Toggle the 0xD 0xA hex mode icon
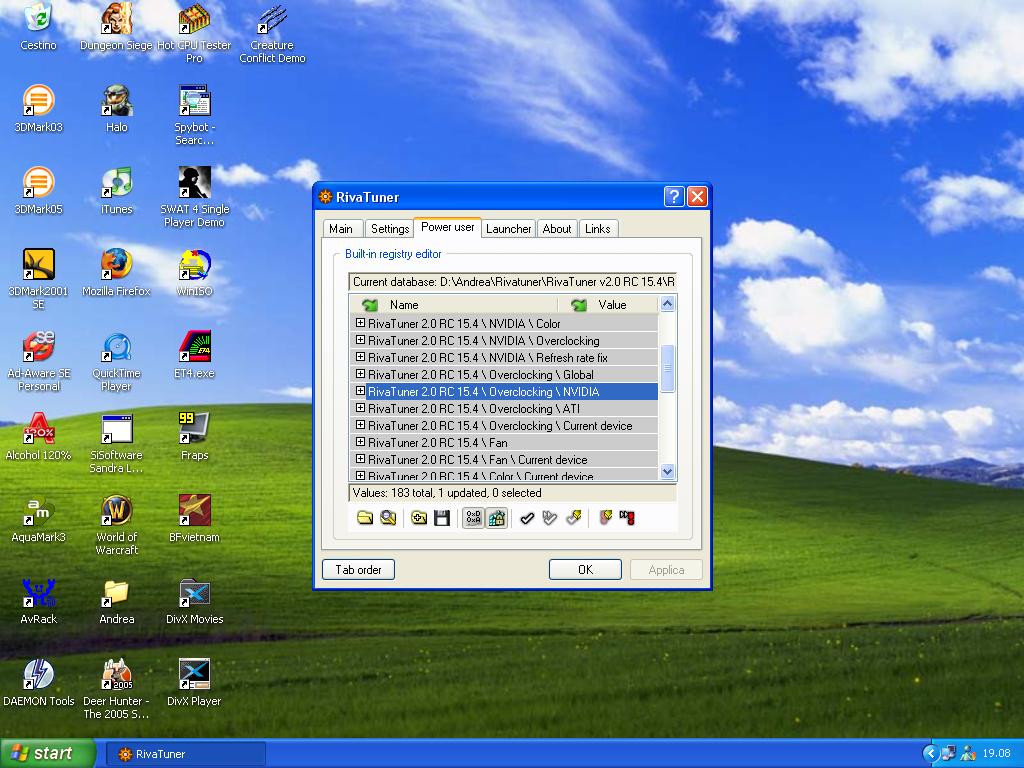This screenshot has width=1024, height=768. click(x=473, y=518)
